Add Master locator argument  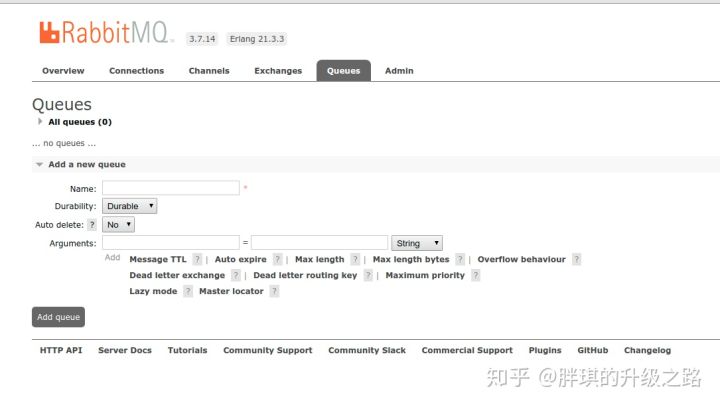coord(231,291)
